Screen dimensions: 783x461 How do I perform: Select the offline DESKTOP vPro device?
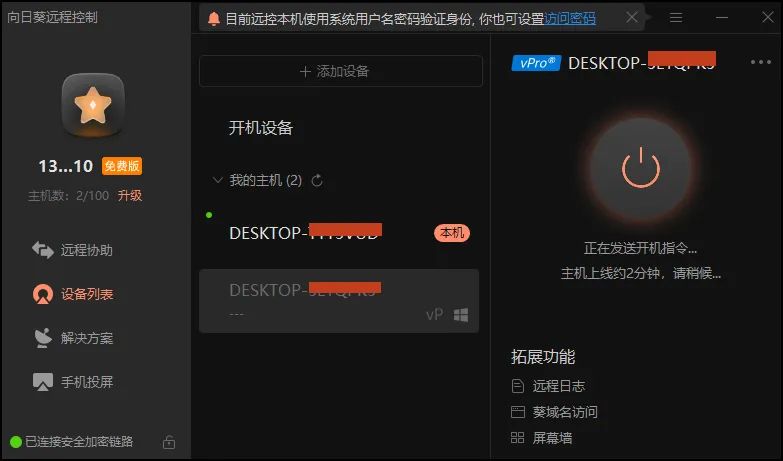coord(339,301)
